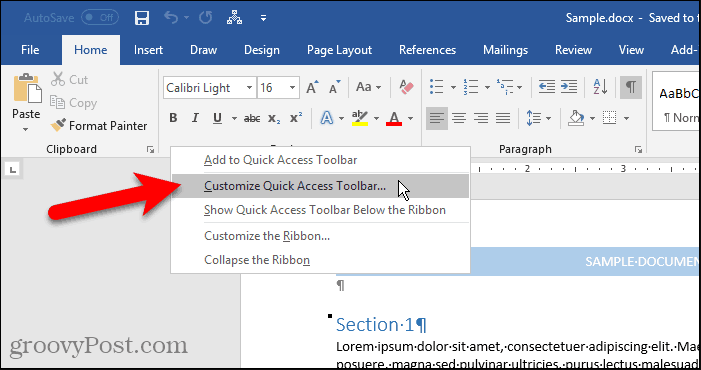The width and height of the screenshot is (701, 370).
Task: Switch to the Draw tab
Action: (x=203, y=50)
